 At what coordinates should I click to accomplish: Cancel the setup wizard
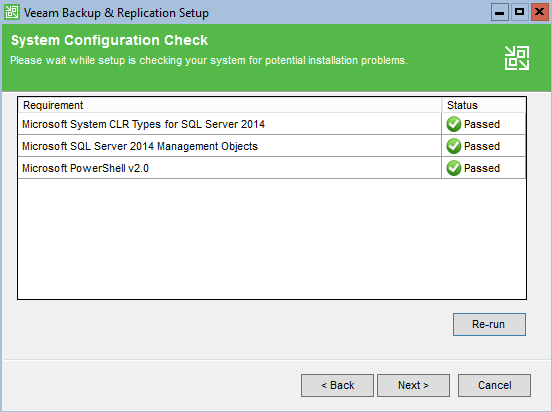coord(494,385)
